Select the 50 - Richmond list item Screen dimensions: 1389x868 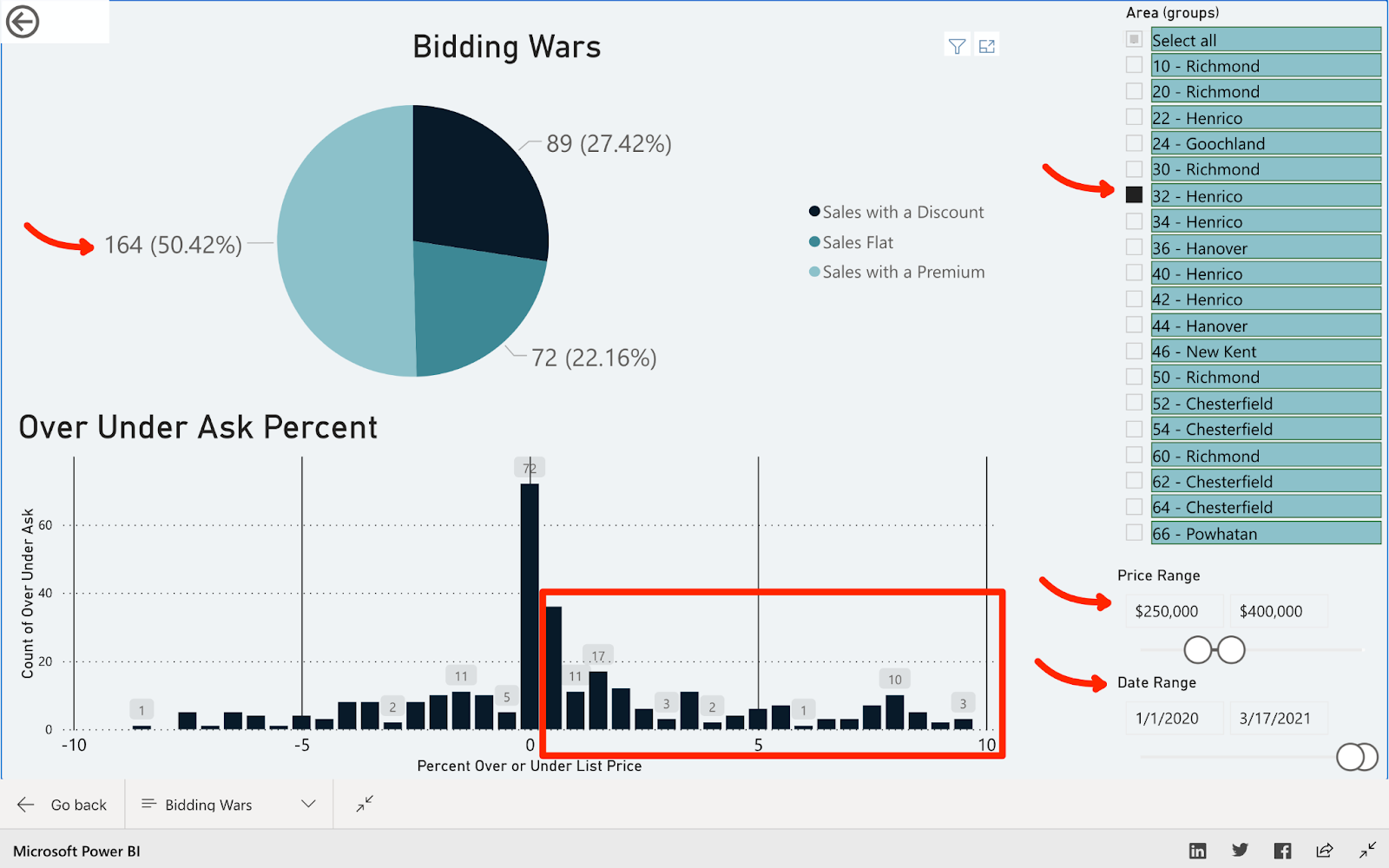[x=1266, y=377]
